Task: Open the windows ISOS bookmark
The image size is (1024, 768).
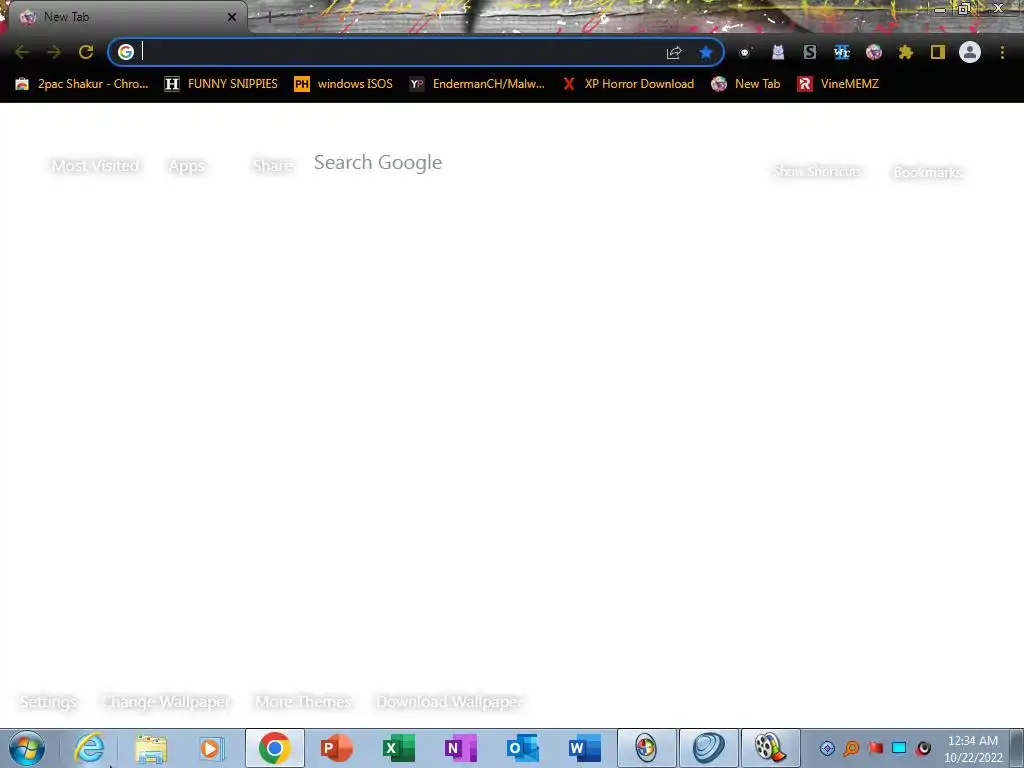Action: [x=344, y=84]
